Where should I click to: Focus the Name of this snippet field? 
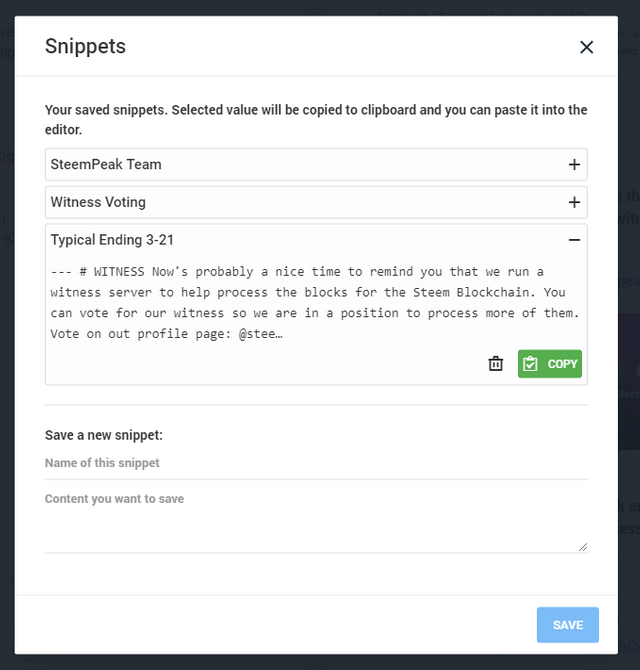pos(315,464)
